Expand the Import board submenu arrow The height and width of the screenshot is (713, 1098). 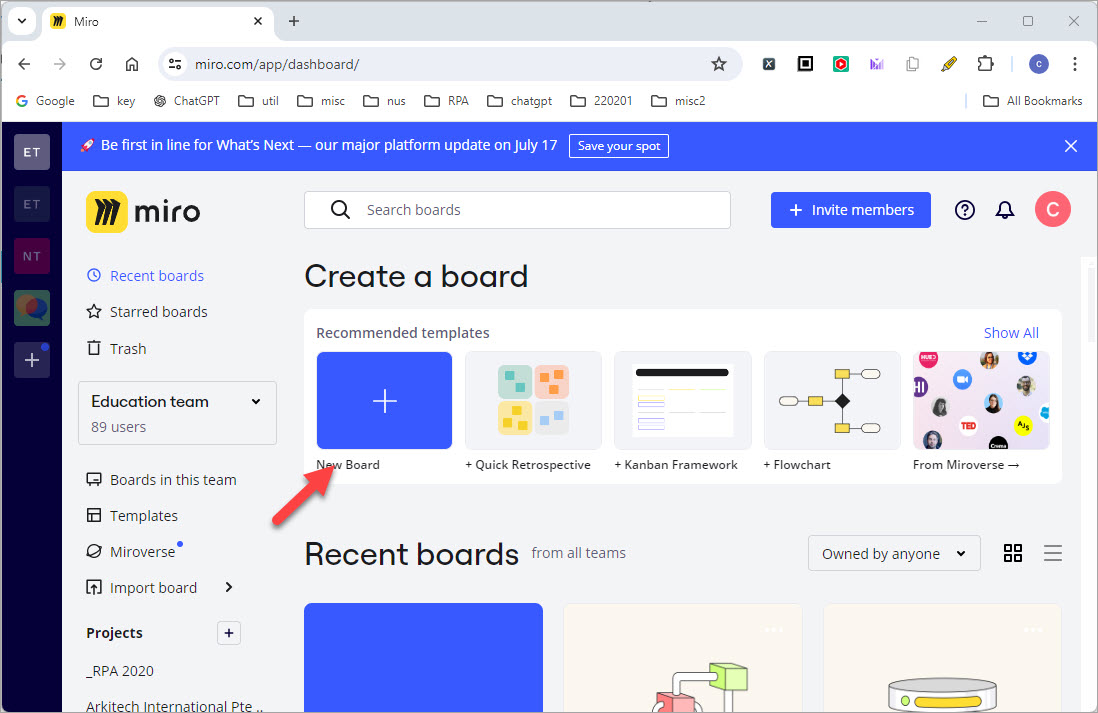click(229, 587)
